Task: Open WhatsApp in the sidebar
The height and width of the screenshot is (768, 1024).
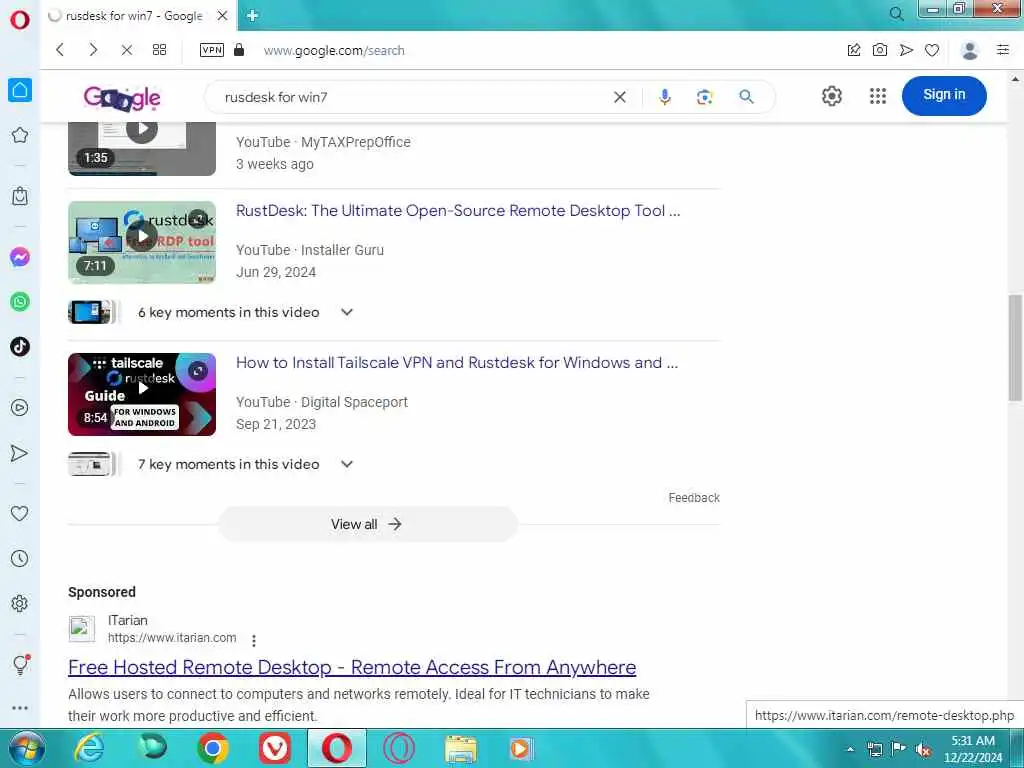Action: [20, 302]
